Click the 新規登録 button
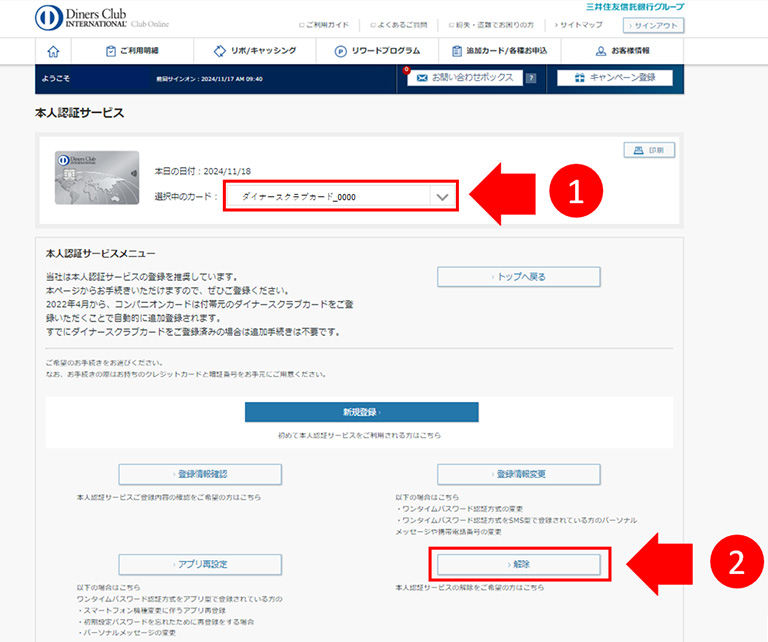The image size is (768, 642). [x=361, y=412]
